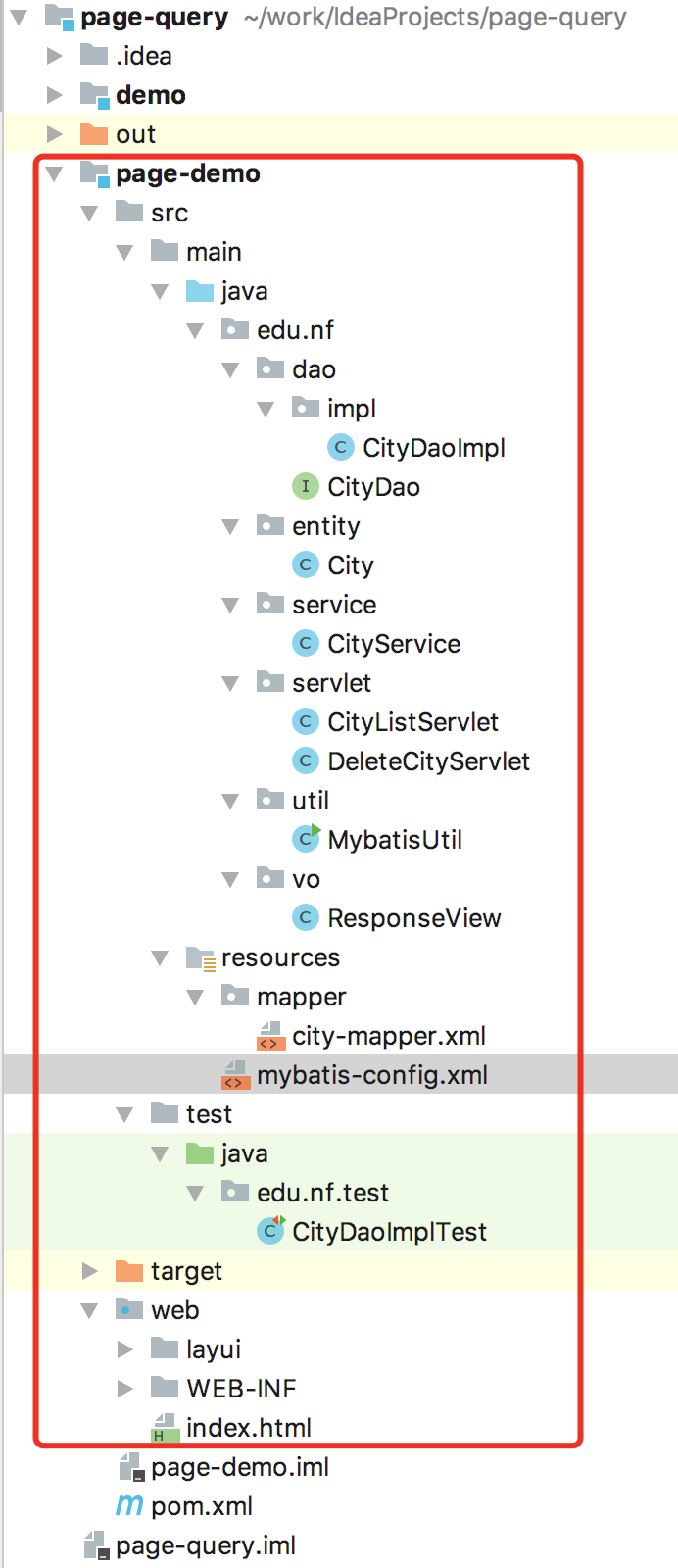Select the CityDaoImplTest class
Viewport: 678px width, 1568px height.
[x=389, y=1232]
